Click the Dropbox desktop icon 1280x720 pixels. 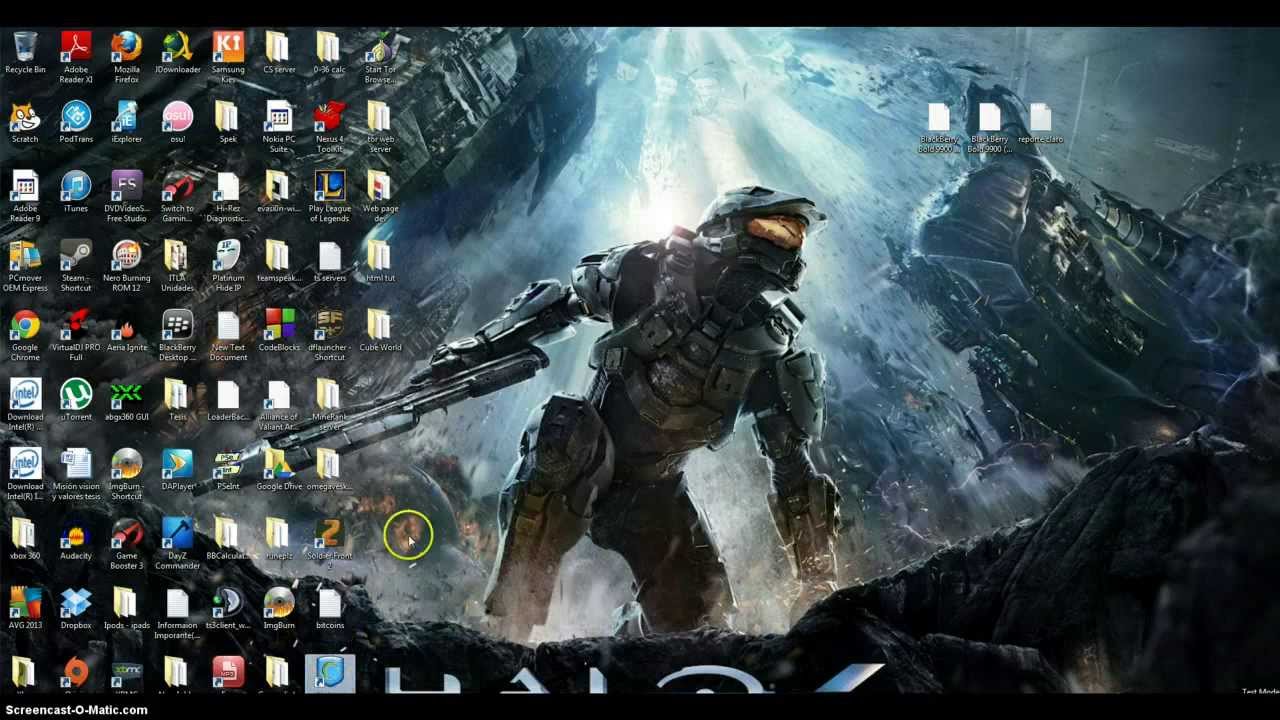tap(76, 610)
